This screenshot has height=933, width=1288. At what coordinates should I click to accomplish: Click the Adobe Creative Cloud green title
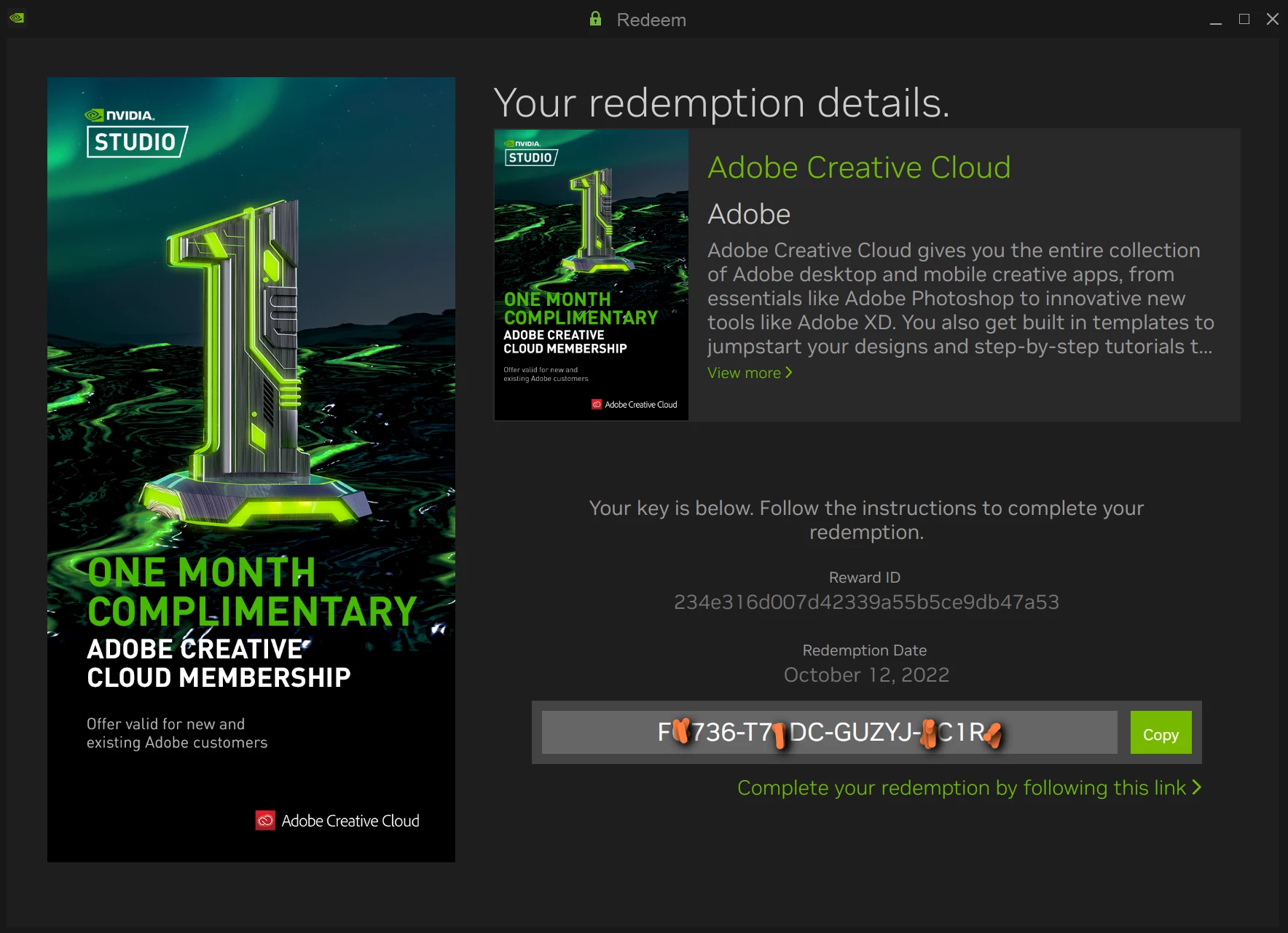(859, 168)
